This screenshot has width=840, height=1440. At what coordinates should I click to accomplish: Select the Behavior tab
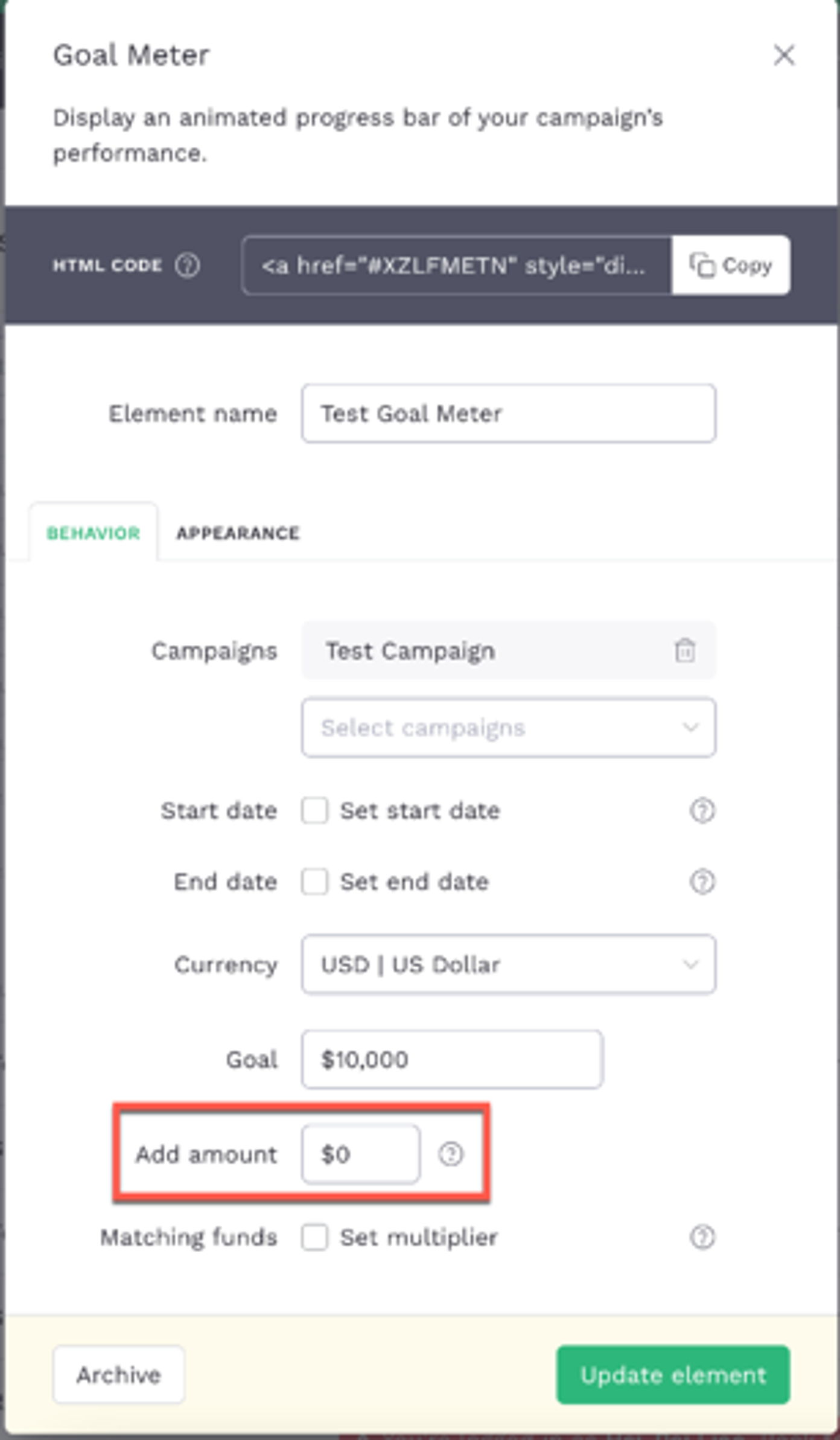coord(94,533)
